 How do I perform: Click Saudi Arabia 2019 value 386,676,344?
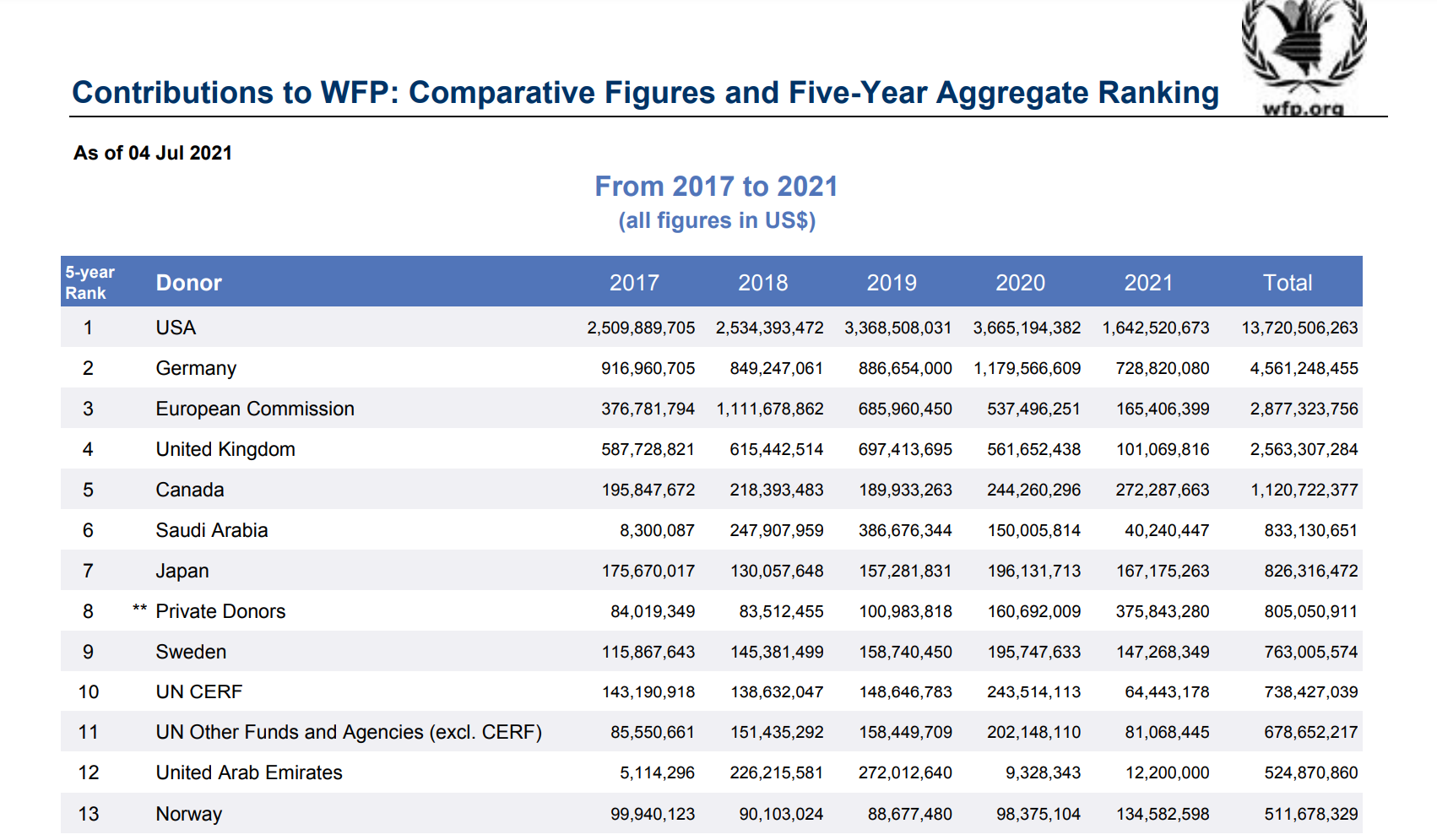click(905, 530)
